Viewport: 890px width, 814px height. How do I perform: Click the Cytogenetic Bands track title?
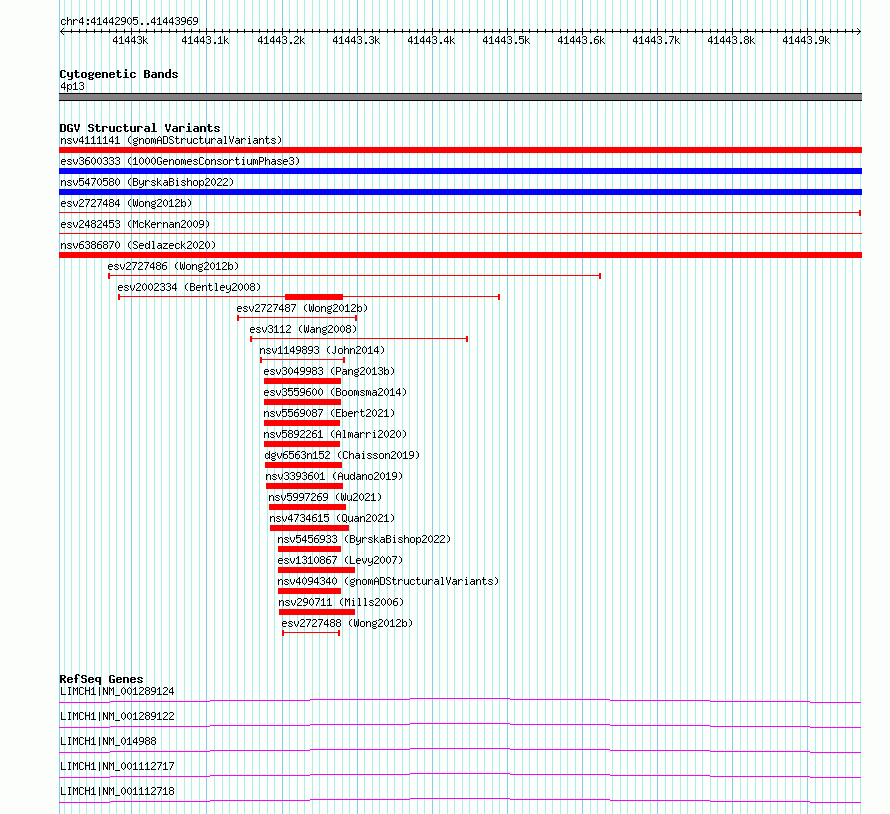point(119,74)
